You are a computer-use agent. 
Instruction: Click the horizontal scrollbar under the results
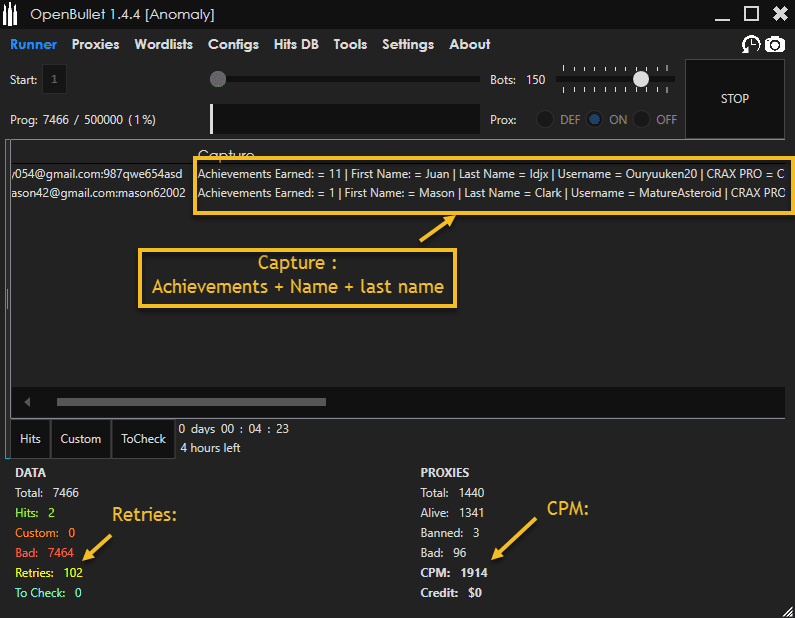click(x=191, y=402)
